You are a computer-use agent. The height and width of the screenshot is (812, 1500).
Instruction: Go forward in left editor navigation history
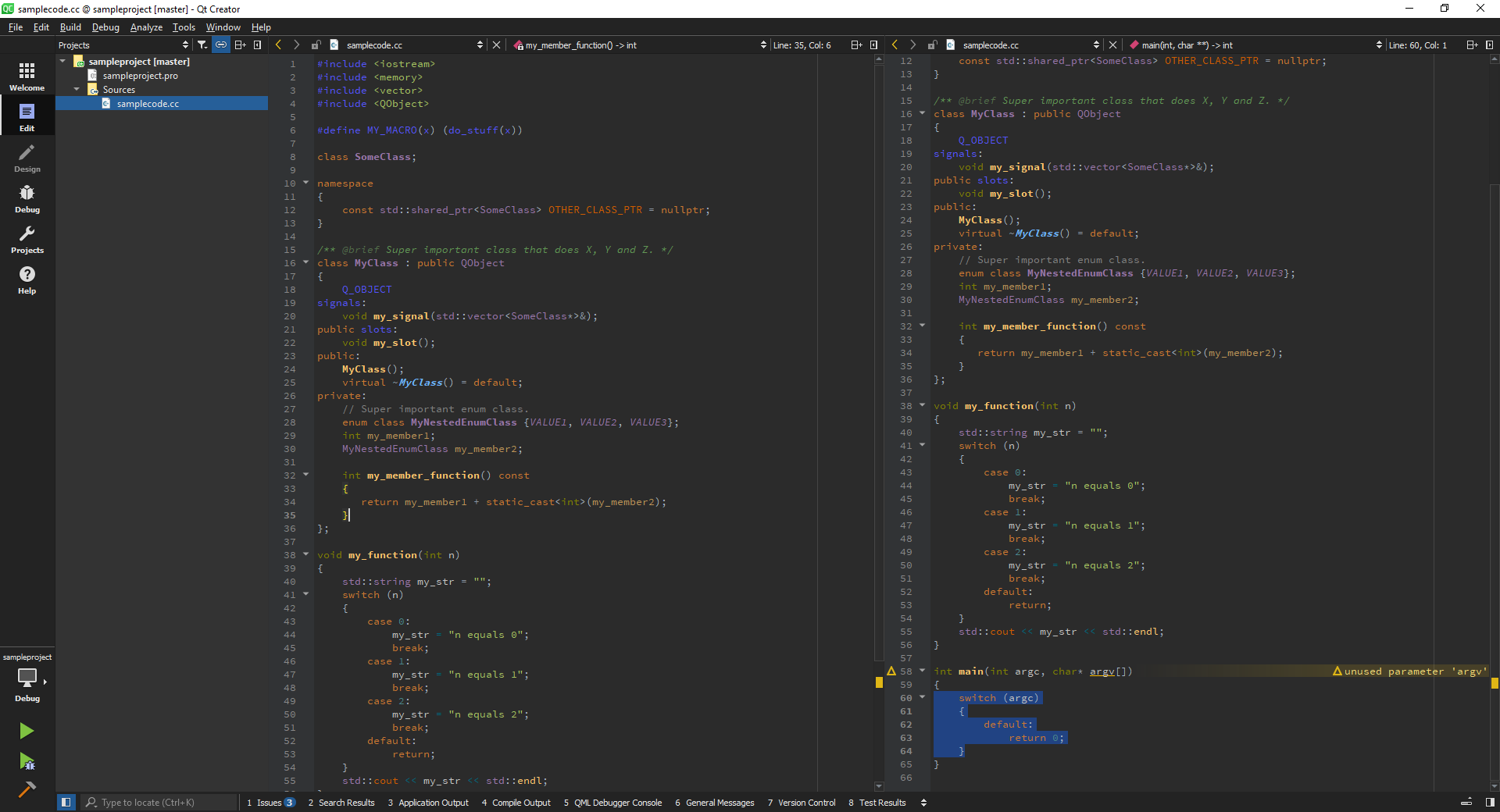(296, 45)
